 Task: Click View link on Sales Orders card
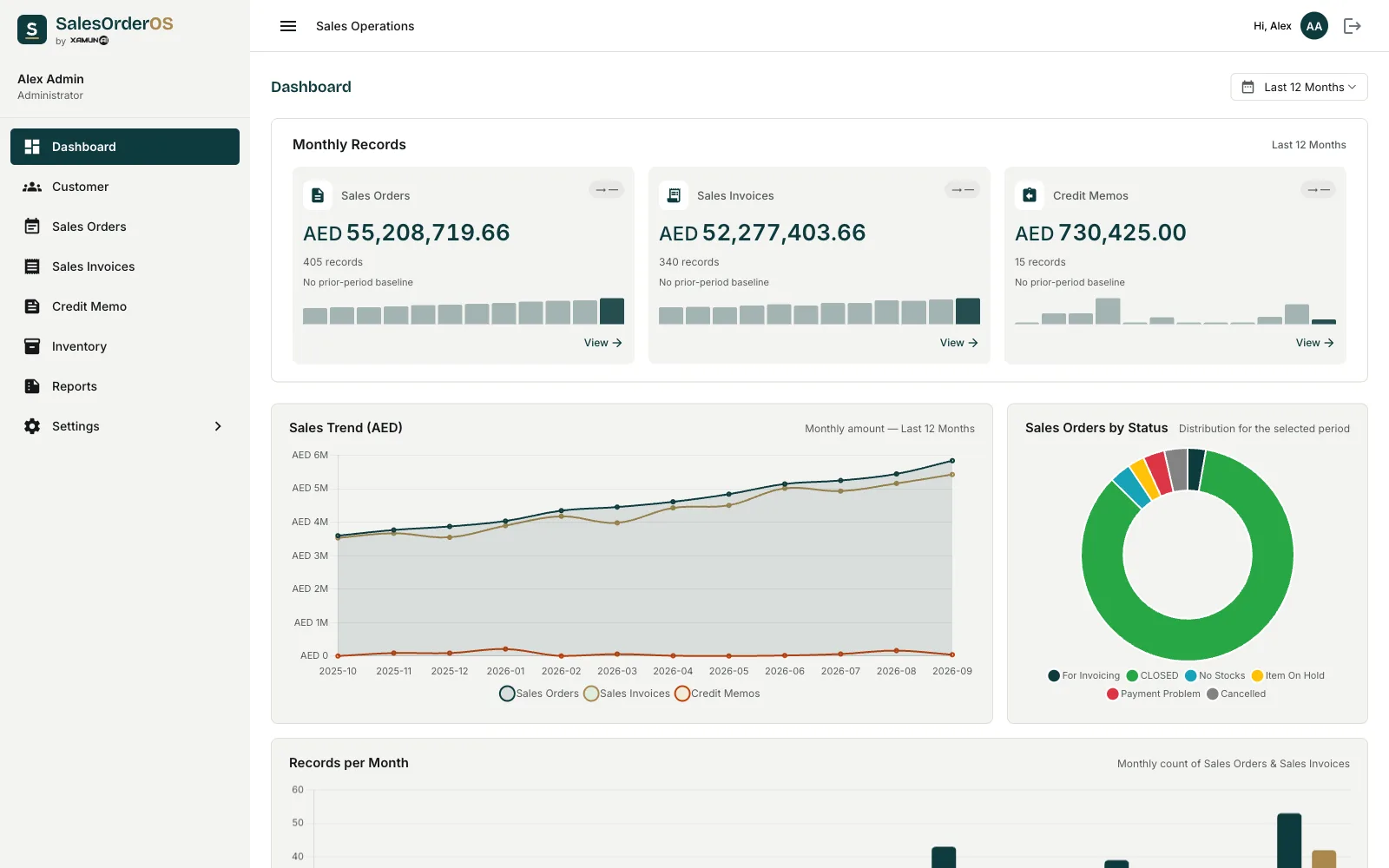point(602,343)
